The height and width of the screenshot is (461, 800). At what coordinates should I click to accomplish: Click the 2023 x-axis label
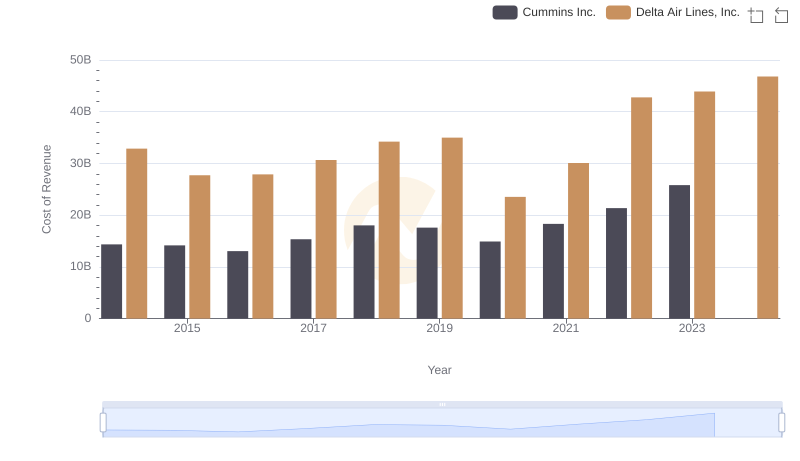coord(692,328)
